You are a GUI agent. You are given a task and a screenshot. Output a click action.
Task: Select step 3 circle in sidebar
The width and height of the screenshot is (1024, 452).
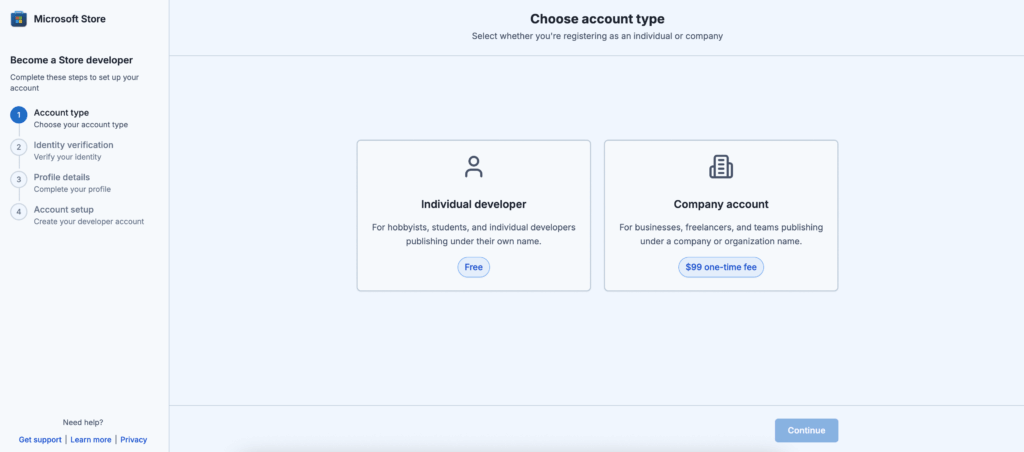coord(19,179)
